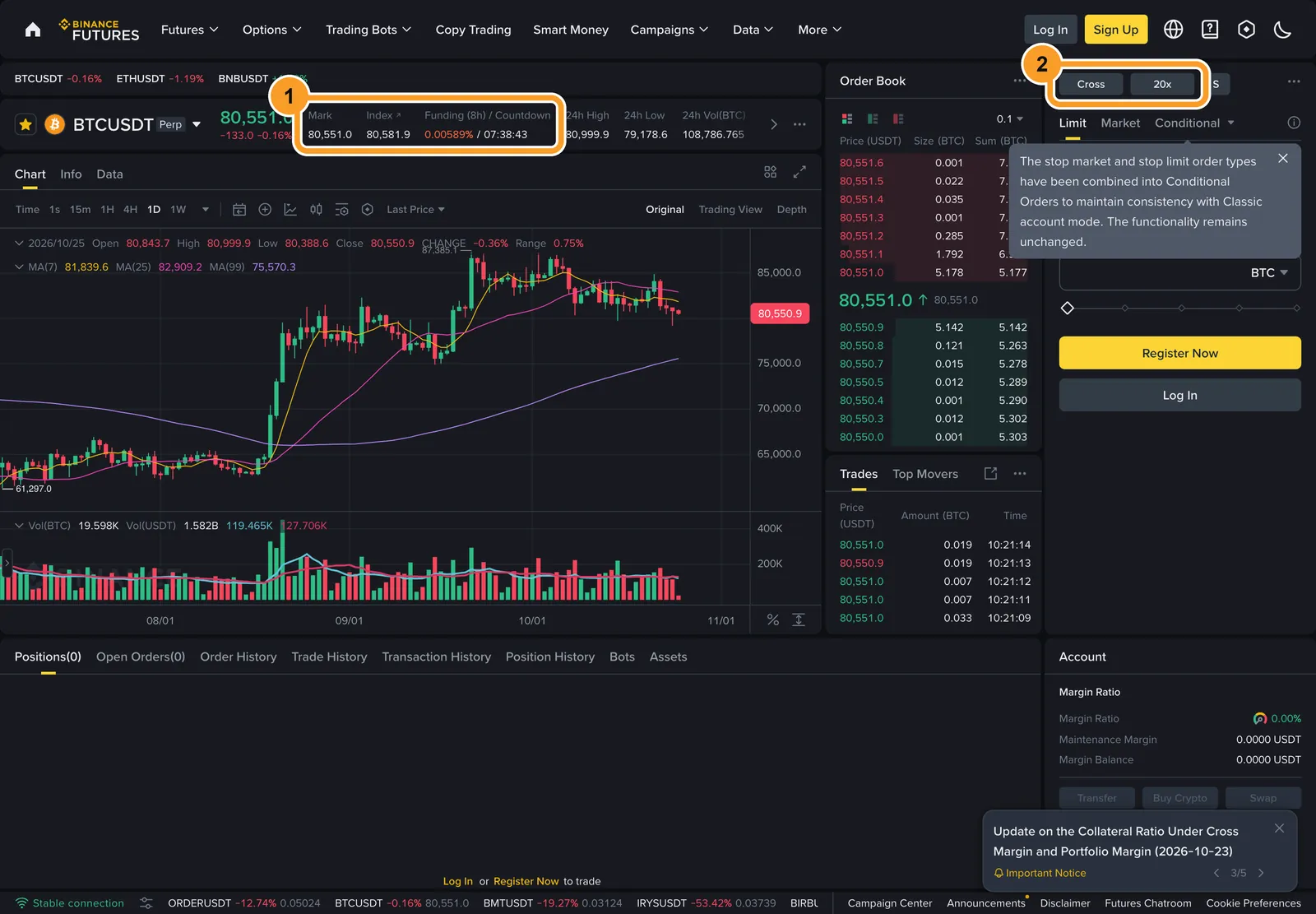Open Trades panel more options

pos(1020,473)
